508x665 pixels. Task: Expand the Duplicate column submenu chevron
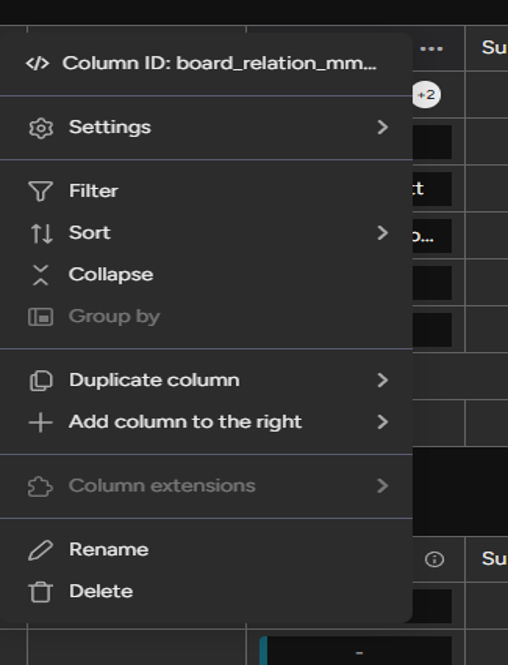(382, 380)
